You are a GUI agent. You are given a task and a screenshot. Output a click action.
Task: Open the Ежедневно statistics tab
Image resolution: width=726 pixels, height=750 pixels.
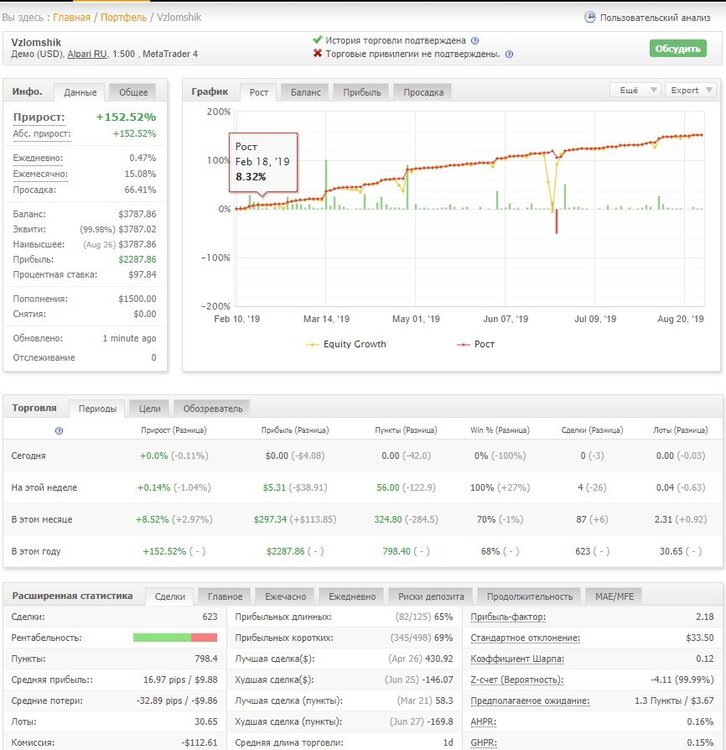tap(352, 596)
